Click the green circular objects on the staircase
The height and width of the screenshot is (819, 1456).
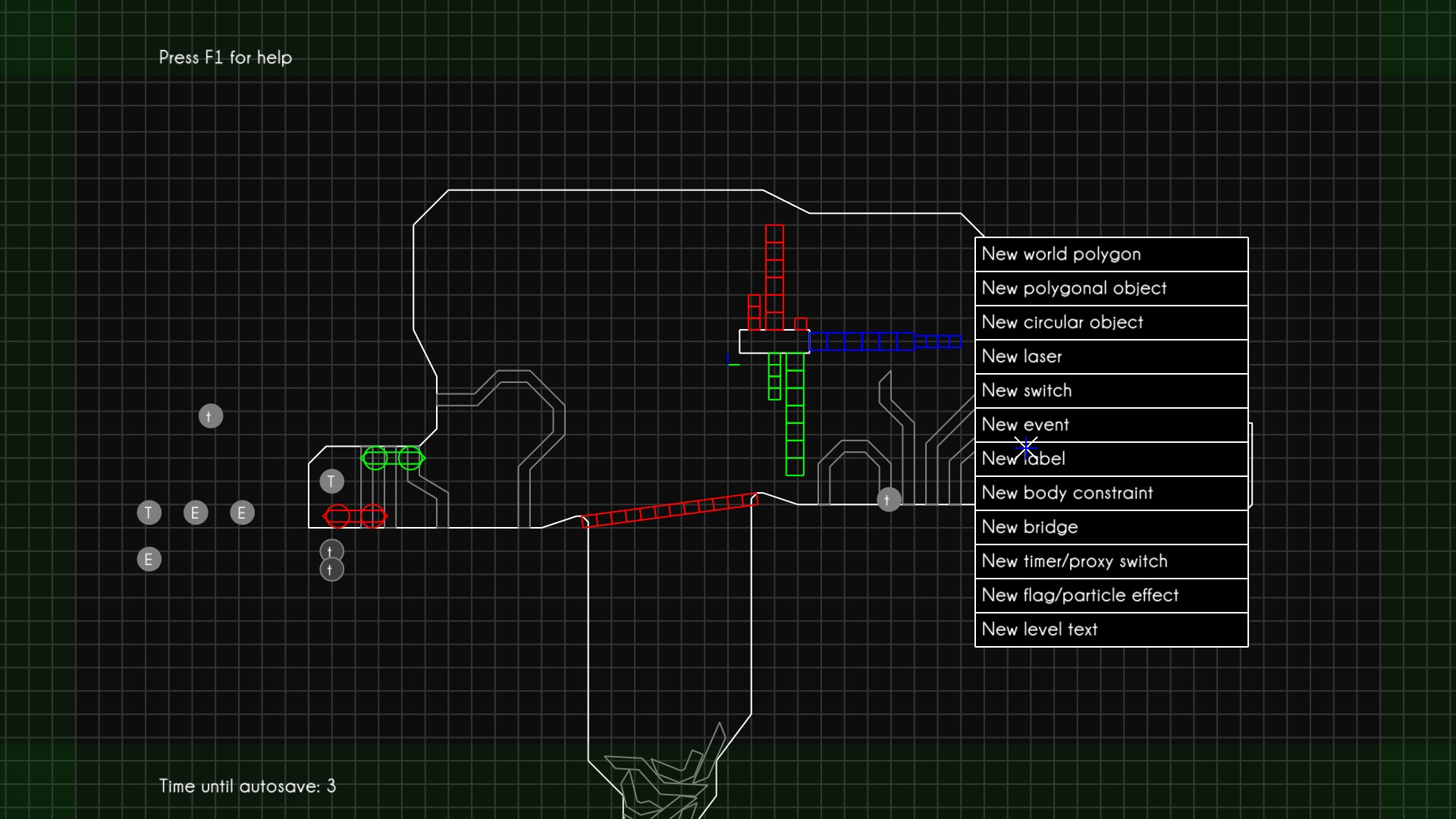click(391, 457)
